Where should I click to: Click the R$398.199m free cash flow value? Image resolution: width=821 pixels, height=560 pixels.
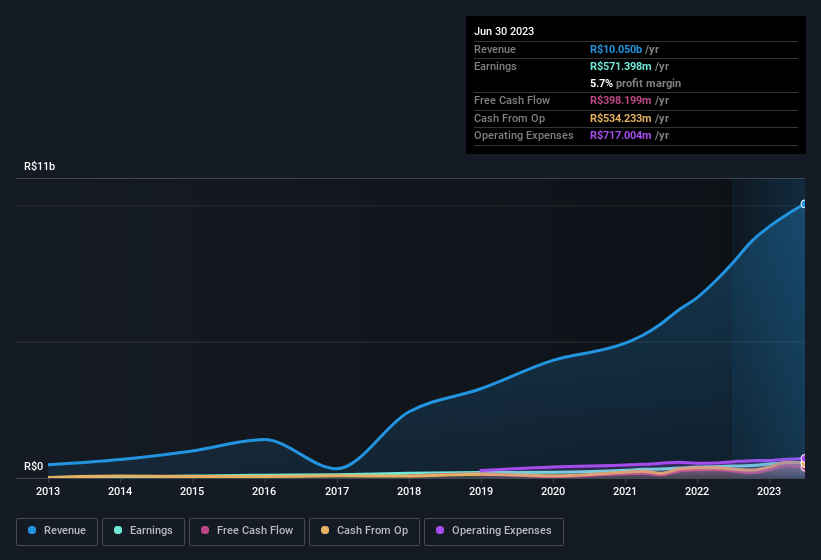pyautogui.click(x=620, y=100)
